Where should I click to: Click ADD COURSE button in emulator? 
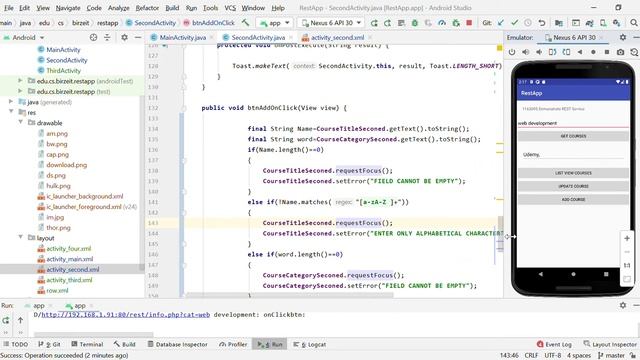coord(573,200)
